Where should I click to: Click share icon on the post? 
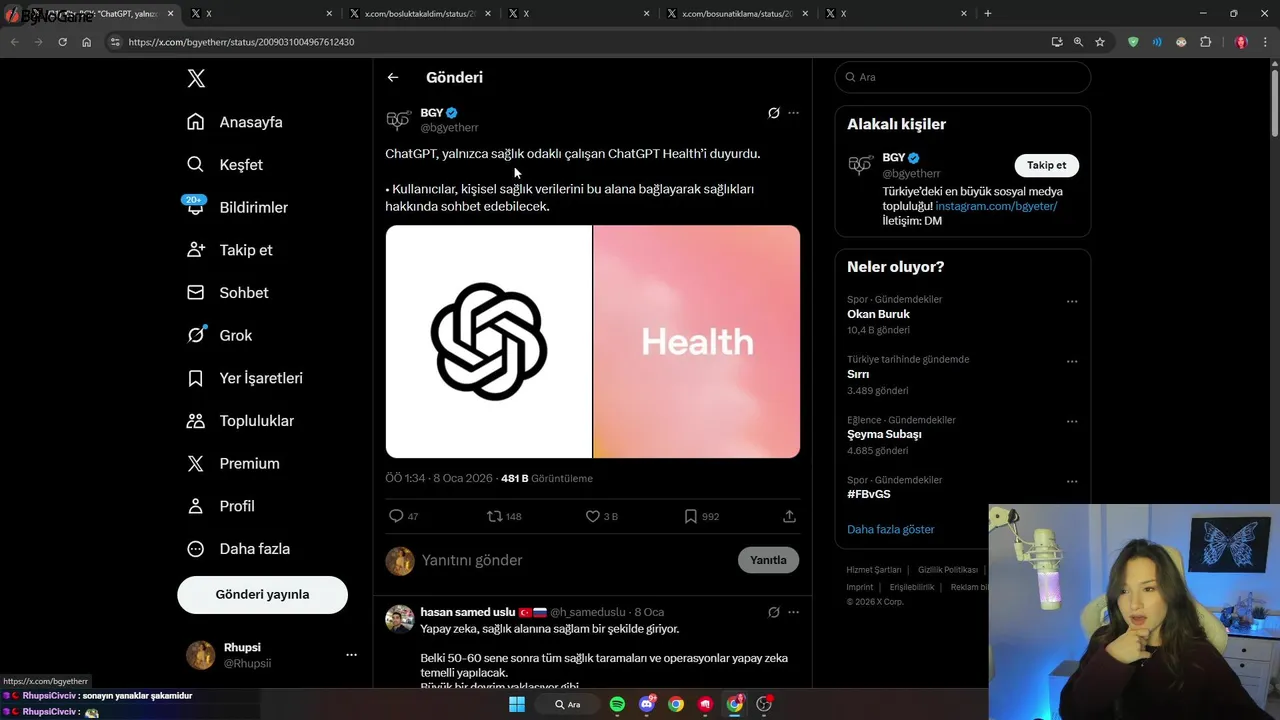click(789, 516)
